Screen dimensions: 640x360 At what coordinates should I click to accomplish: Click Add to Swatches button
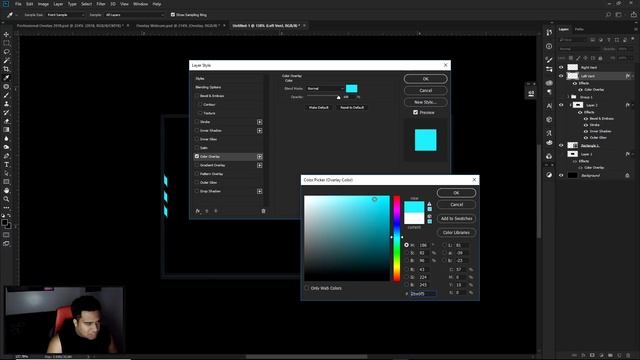click(x=456, y=219)
